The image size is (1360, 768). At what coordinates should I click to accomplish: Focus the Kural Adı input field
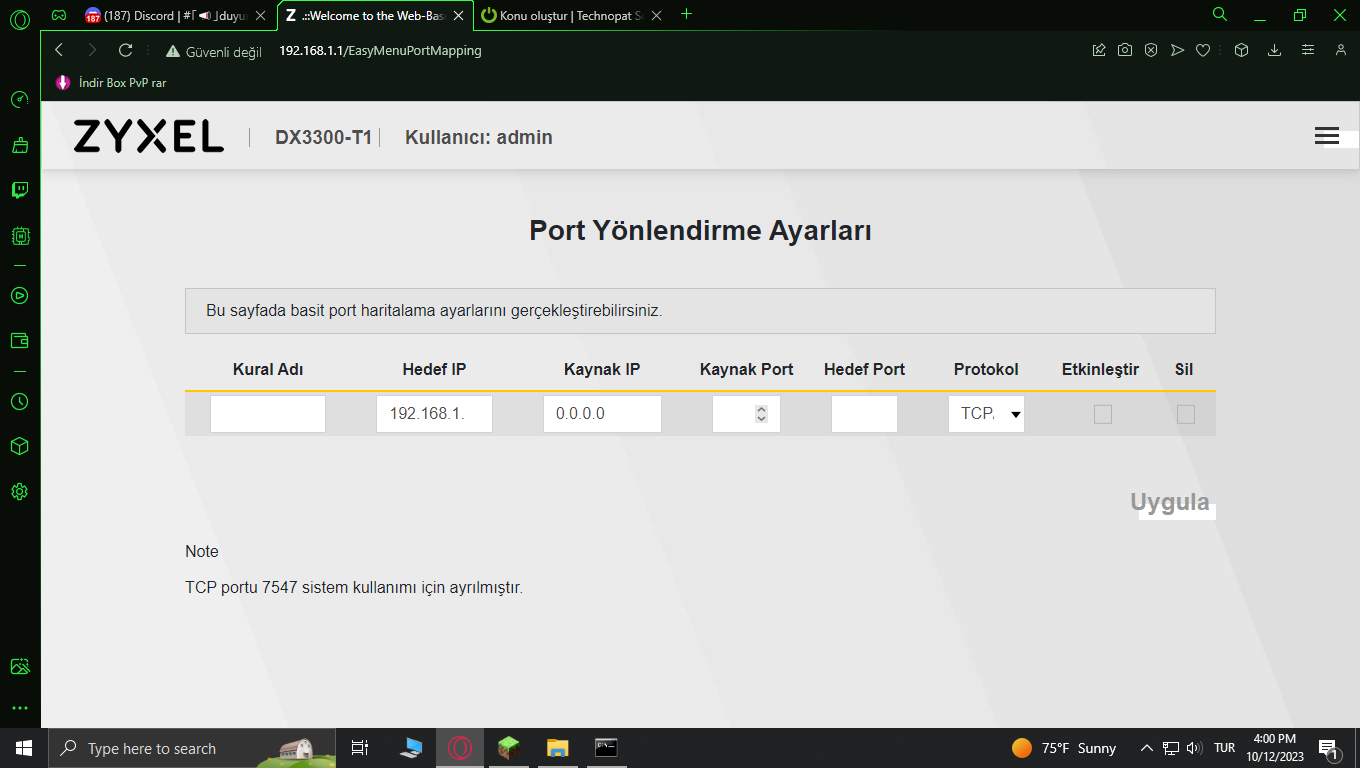[268, 414]
